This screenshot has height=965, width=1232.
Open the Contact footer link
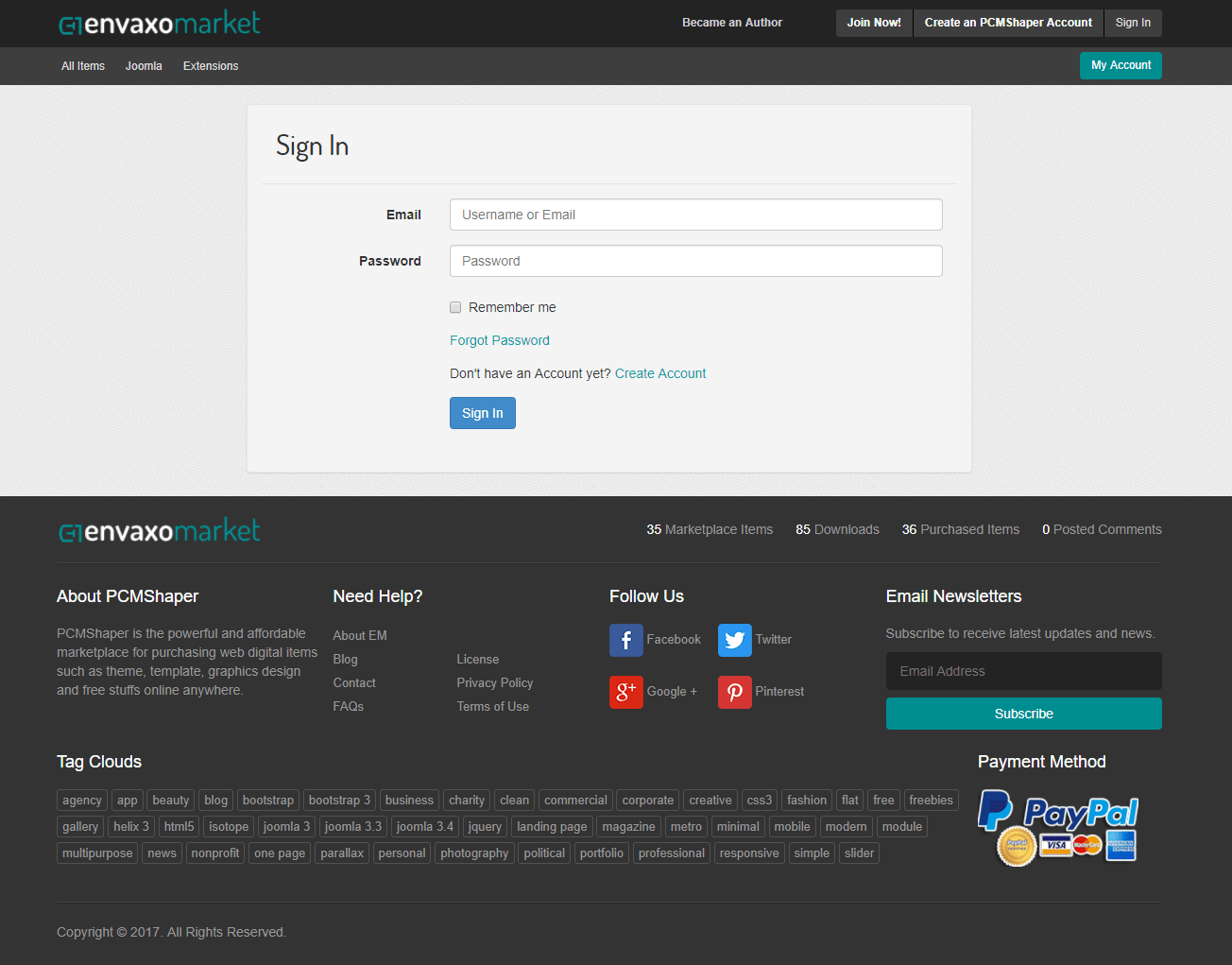[354, 682]
